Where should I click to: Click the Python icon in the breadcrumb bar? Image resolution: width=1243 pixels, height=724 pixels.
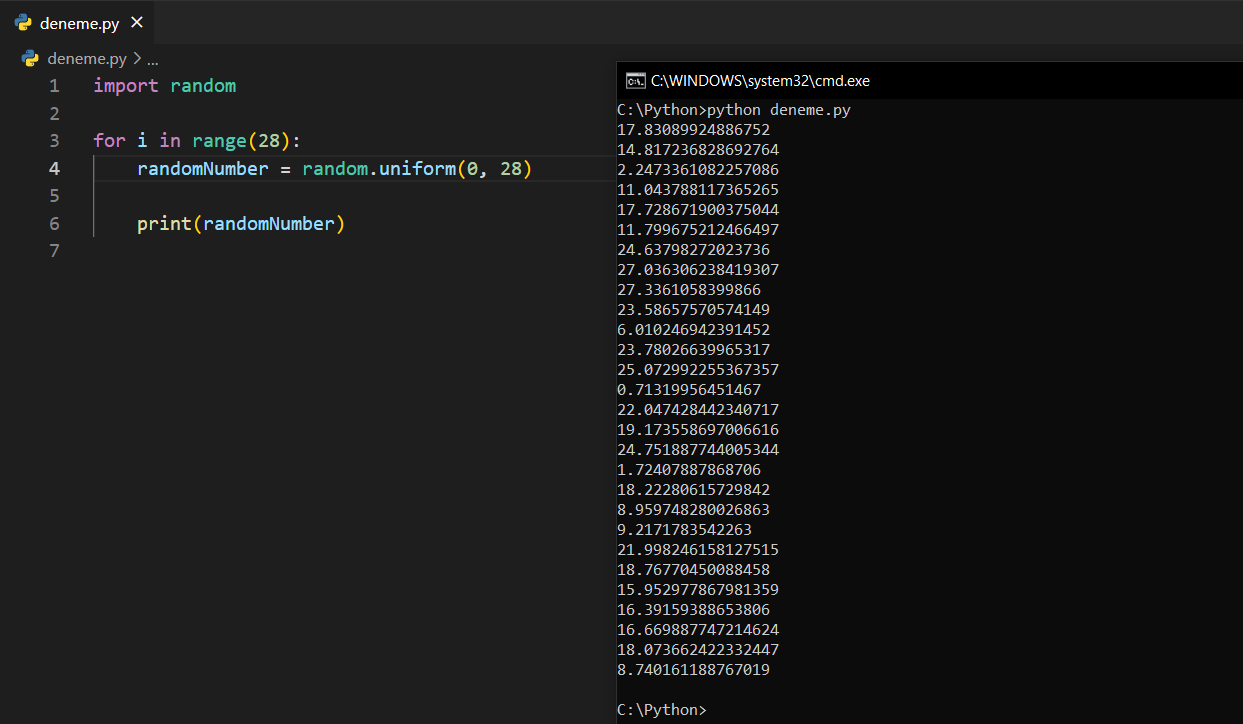tap(30, 58)
